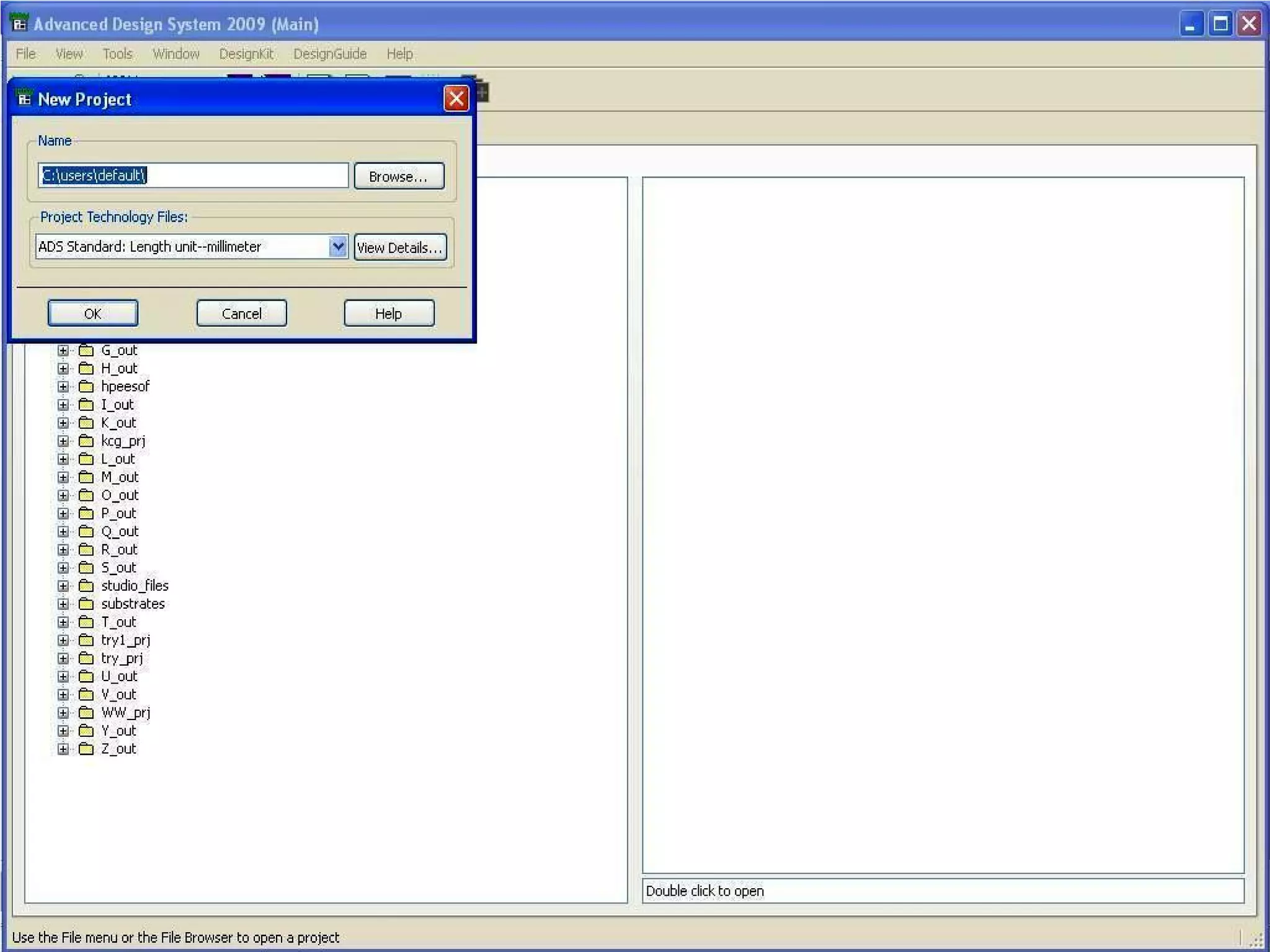Click the hpeesof folder icon
The height and width of the screenshot is (952, 1270).
(86, 386)
